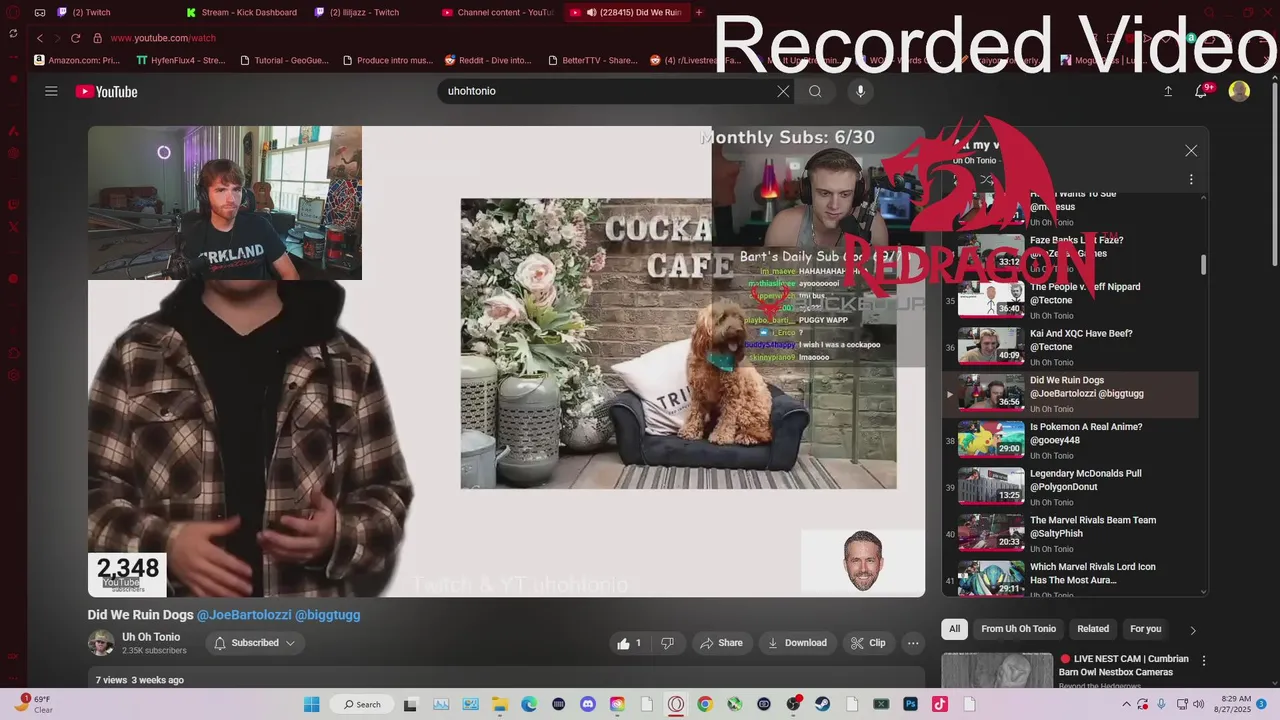Toggle playlist shuffle
The image size is (1280, 720).
click(x=986, y=180)
